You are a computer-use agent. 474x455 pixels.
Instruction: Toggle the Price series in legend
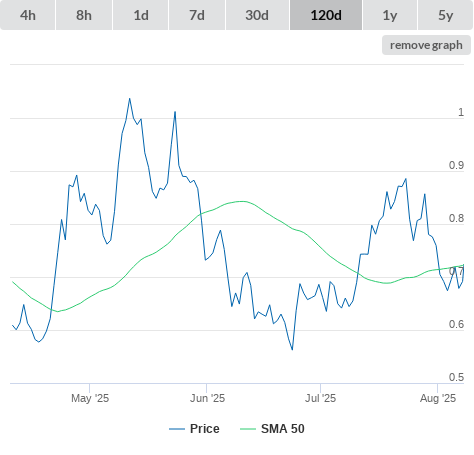coord(194,429)
